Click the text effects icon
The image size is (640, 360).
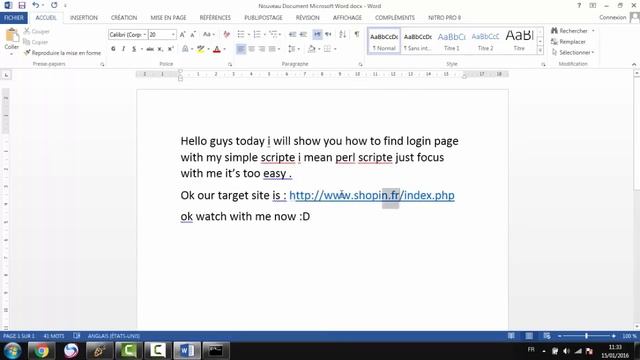click(x=185, y=49)
